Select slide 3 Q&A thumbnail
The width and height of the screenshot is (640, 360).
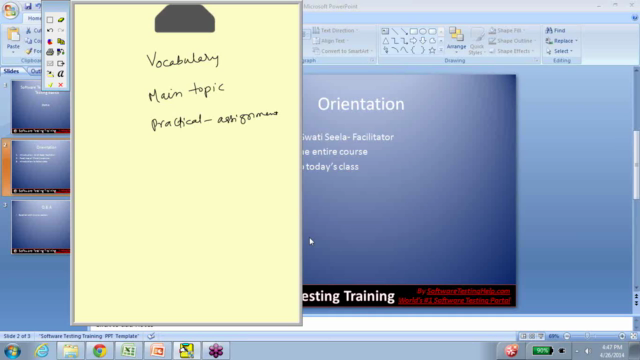tap(40, 227)
